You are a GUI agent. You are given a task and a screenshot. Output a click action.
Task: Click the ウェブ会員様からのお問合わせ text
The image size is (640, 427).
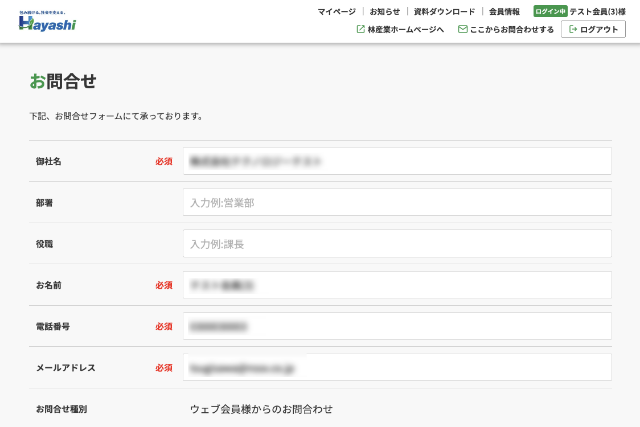[261, 409]
